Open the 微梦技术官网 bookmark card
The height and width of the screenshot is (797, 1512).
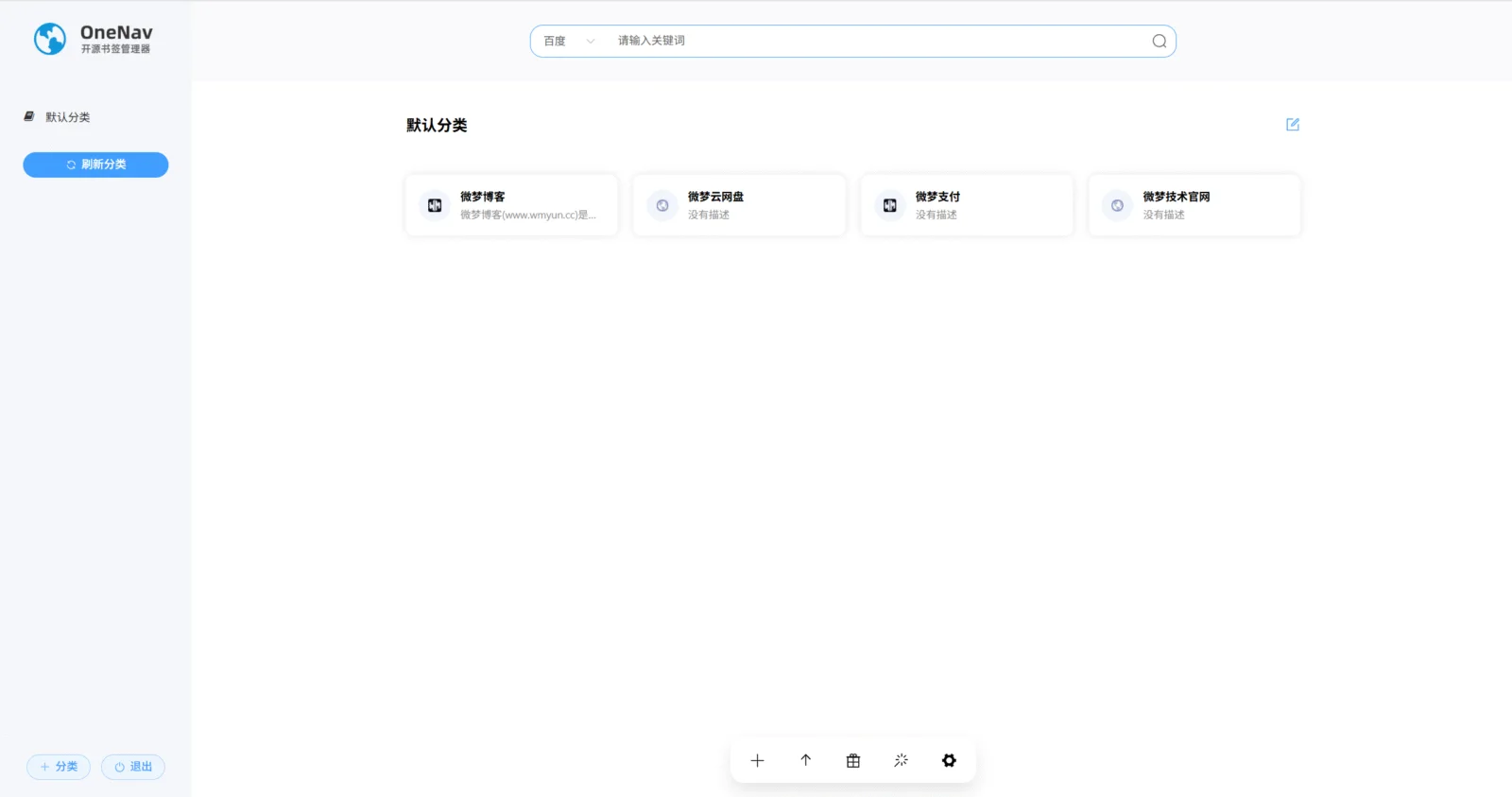[x=1194, y=204]
